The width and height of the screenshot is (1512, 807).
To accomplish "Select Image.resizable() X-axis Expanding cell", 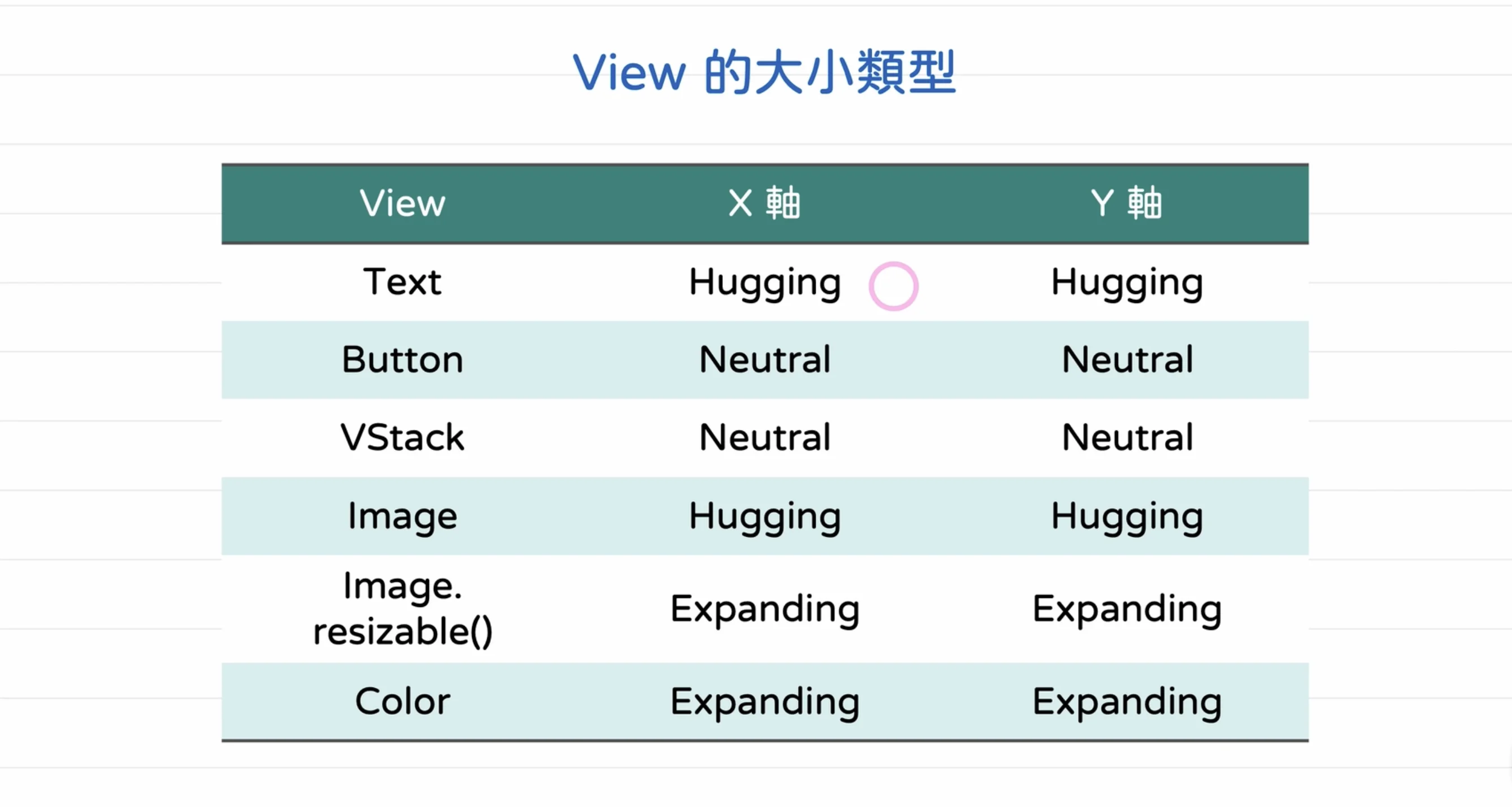I will 764,609.
